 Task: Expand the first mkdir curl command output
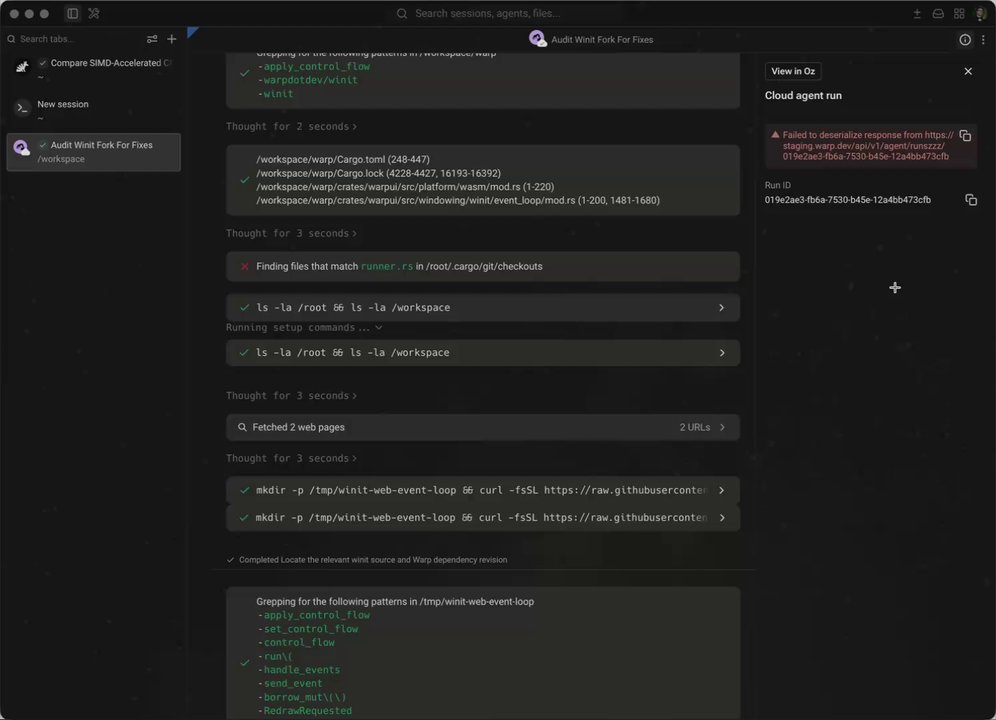pyautogui.click(x=483, y=490)
